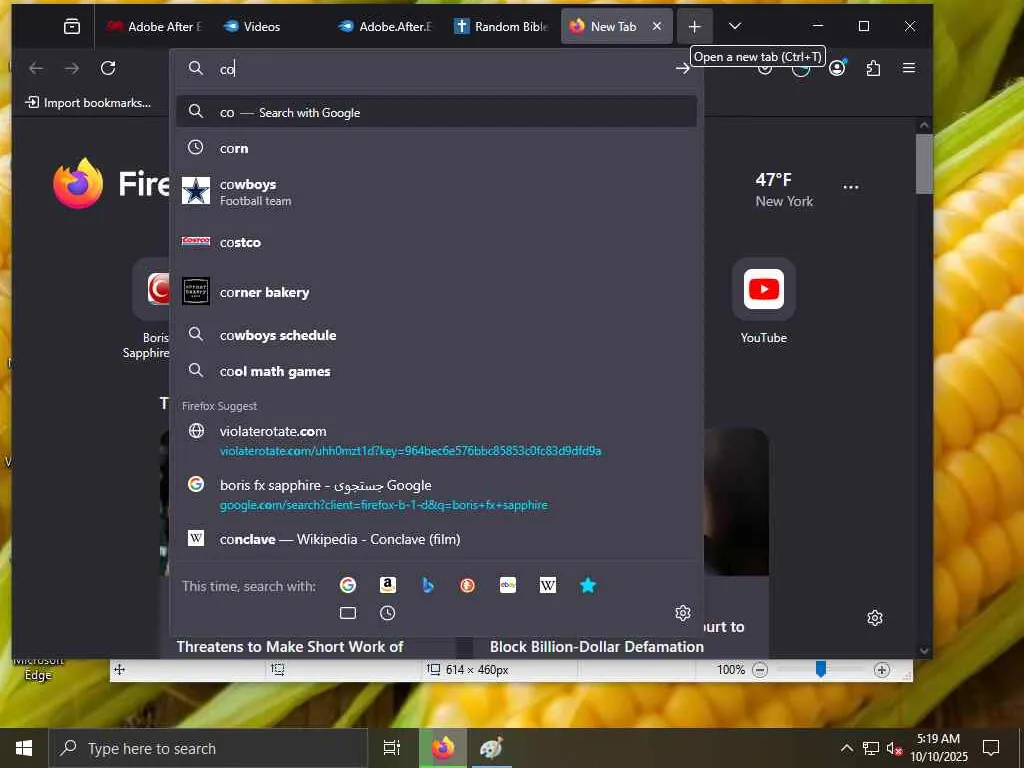Click Import bookmarks in bookmarks toolbar

click(88, 103)
